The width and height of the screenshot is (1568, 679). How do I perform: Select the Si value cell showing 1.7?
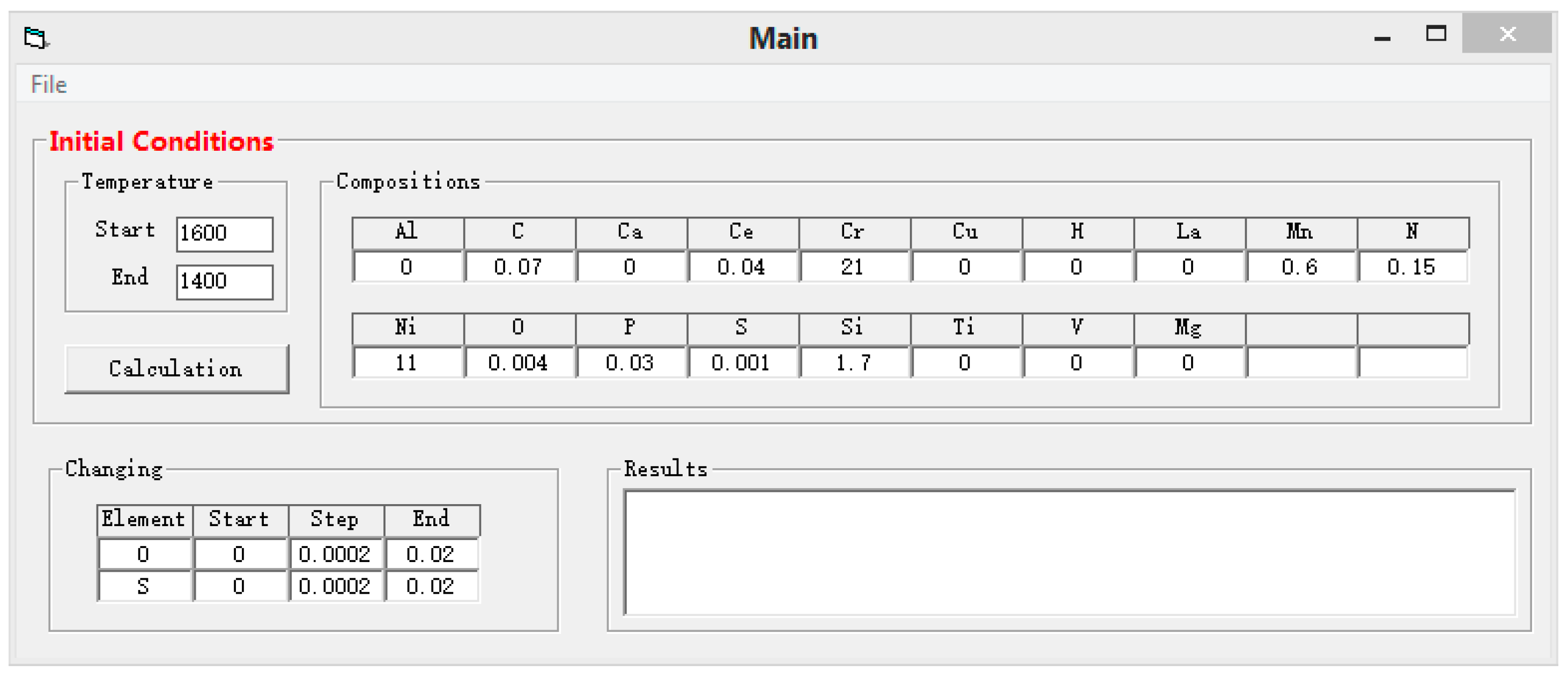pyautogui.click(x=853, y=363)
